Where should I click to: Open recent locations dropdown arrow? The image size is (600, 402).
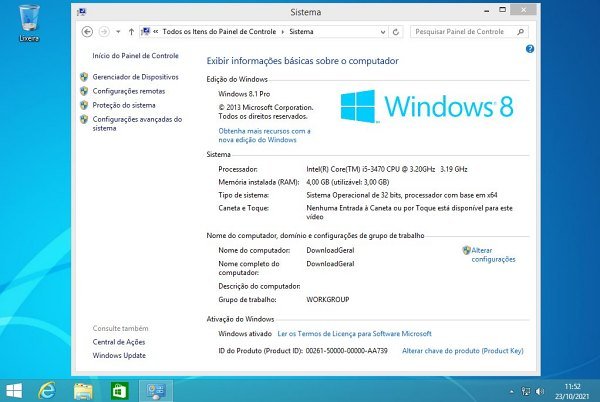tap(118, 32)
